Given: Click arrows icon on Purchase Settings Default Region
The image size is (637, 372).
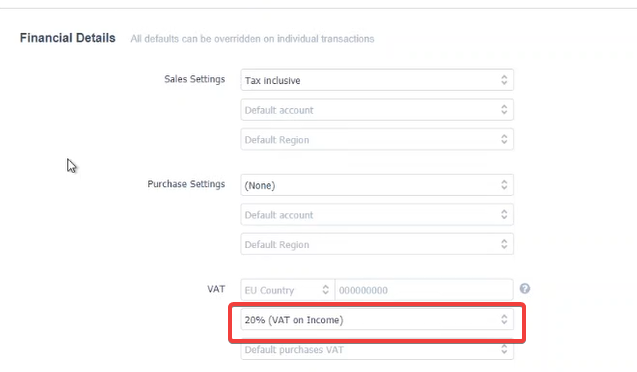Looking at the screenshot, I should (504, 244).
